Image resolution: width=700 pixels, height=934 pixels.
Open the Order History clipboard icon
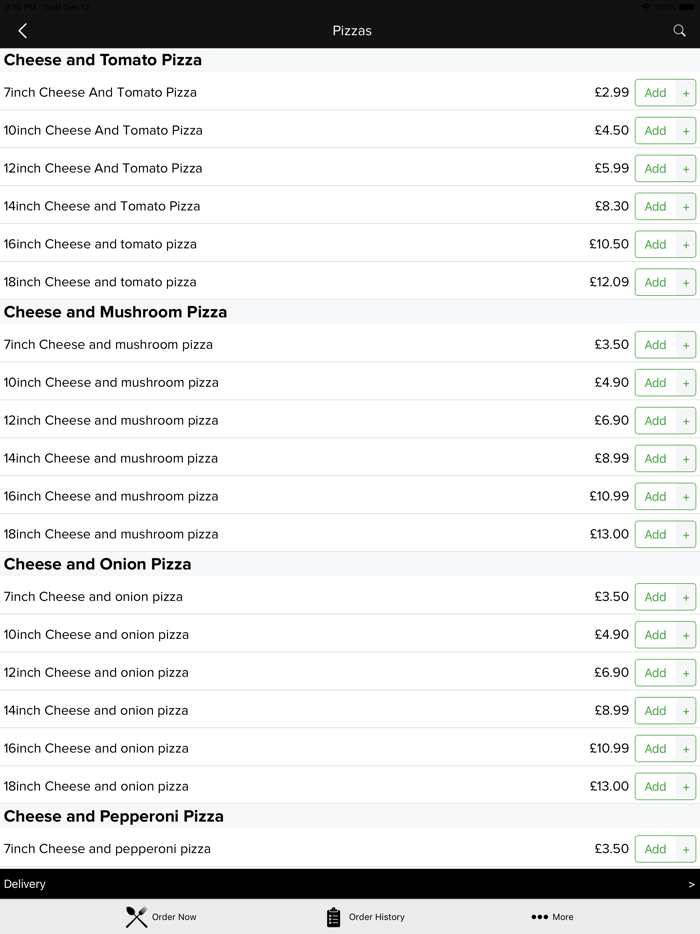[334, 917]
